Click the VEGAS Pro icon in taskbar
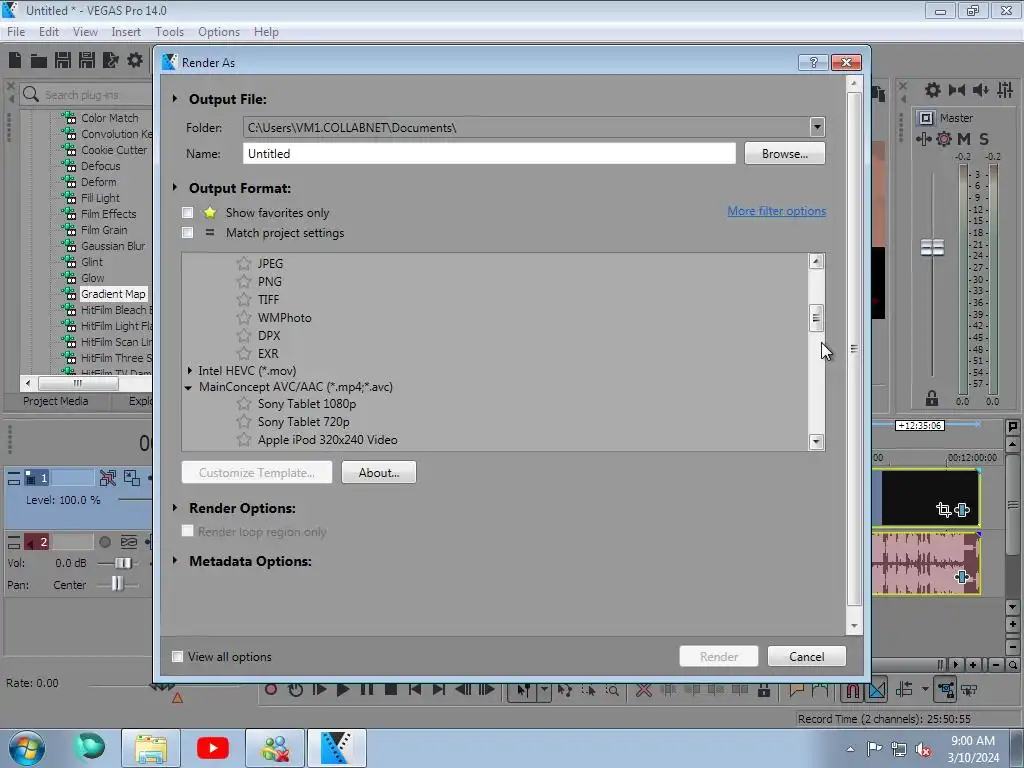 coord(336,748)
